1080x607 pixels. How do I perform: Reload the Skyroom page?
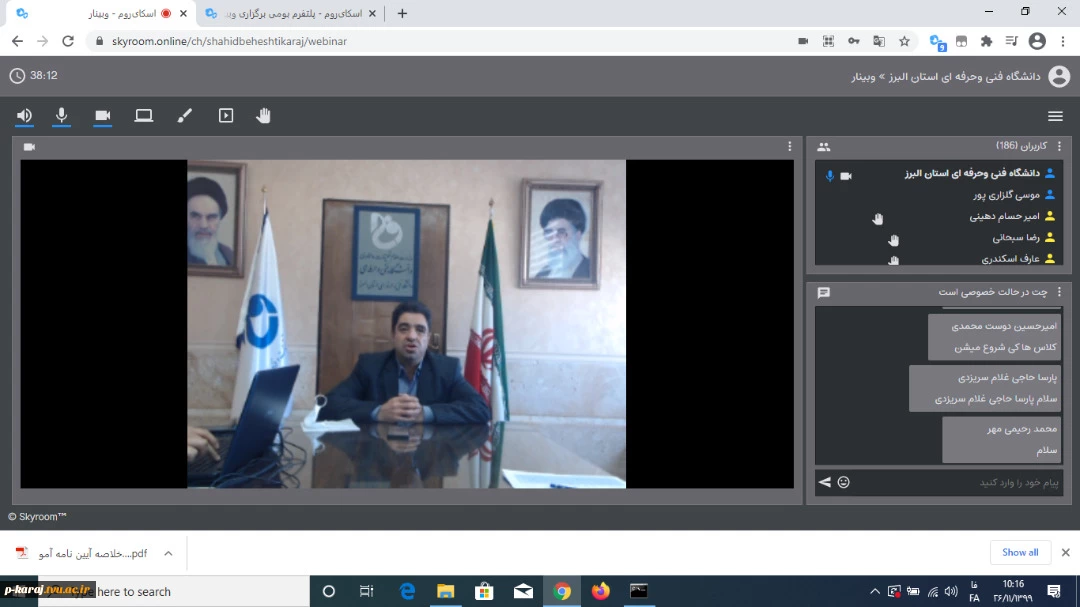(68, 41)
